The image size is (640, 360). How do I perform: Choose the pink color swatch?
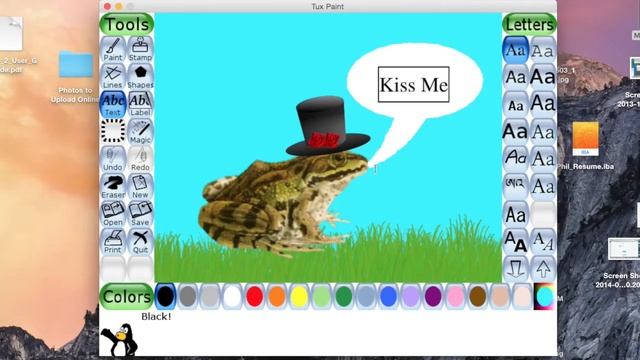click(455, 296)
